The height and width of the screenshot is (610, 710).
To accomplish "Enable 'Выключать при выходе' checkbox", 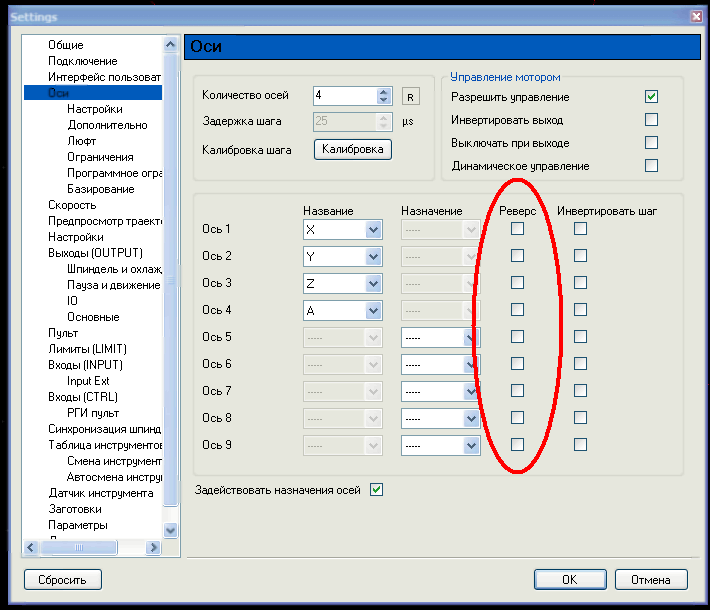I will click(x=651, y=143).
